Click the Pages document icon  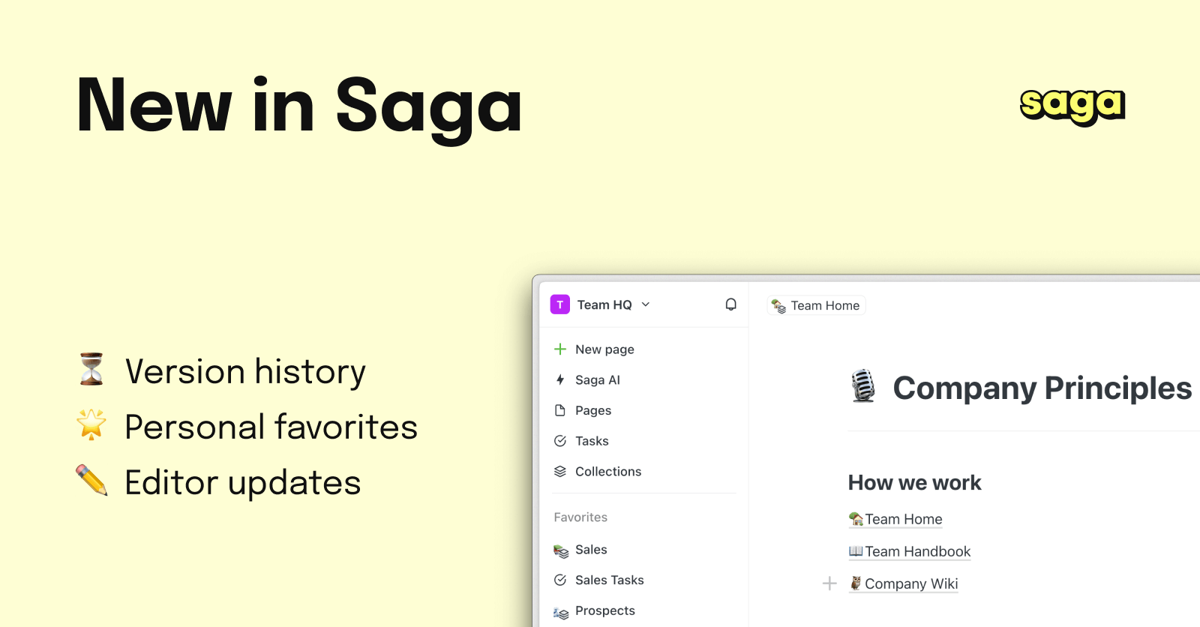pos(560,410)
